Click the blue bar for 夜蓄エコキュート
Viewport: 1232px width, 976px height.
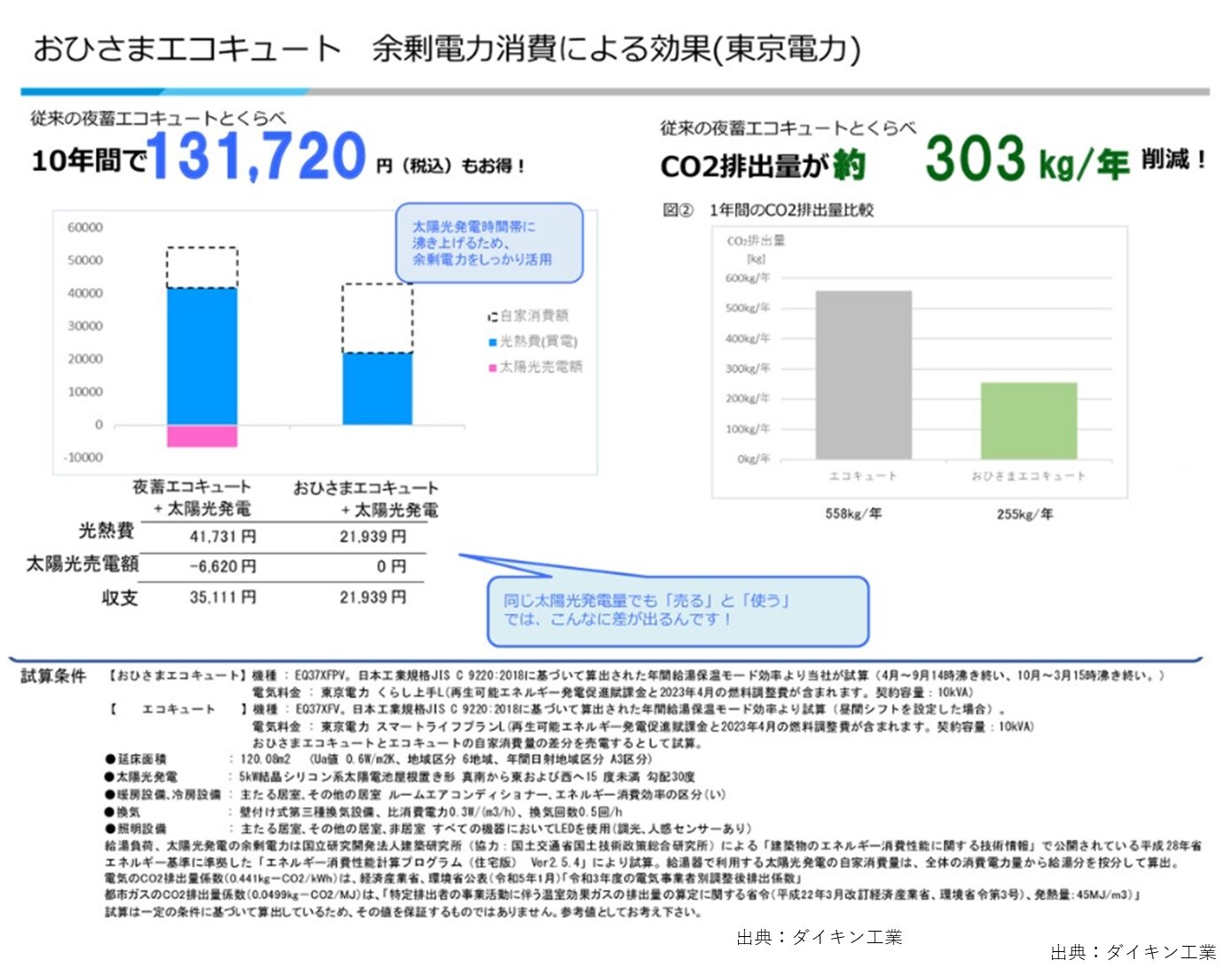coord(202,356)
